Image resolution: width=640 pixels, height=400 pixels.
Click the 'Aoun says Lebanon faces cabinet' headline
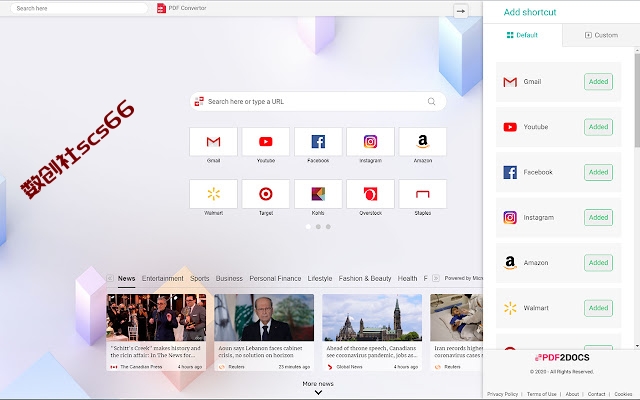[260, 352]
